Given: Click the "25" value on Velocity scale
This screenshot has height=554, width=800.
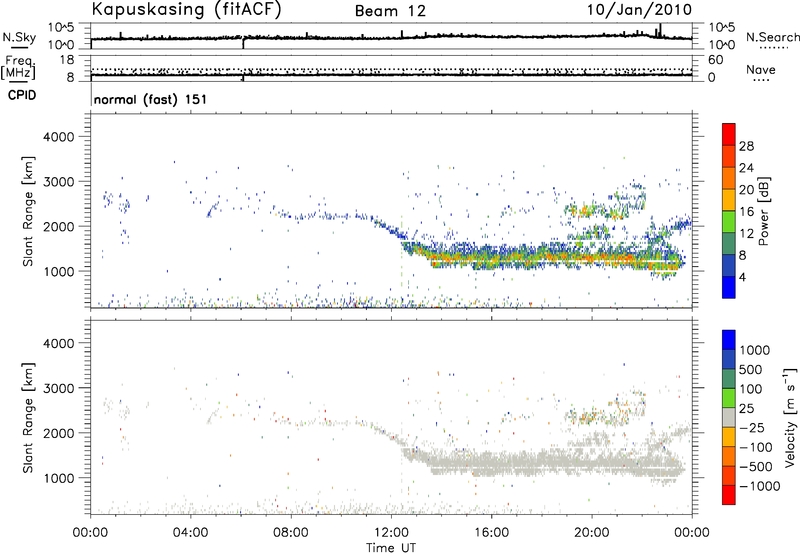Looking at the screenshot, I should pos(746,408).
